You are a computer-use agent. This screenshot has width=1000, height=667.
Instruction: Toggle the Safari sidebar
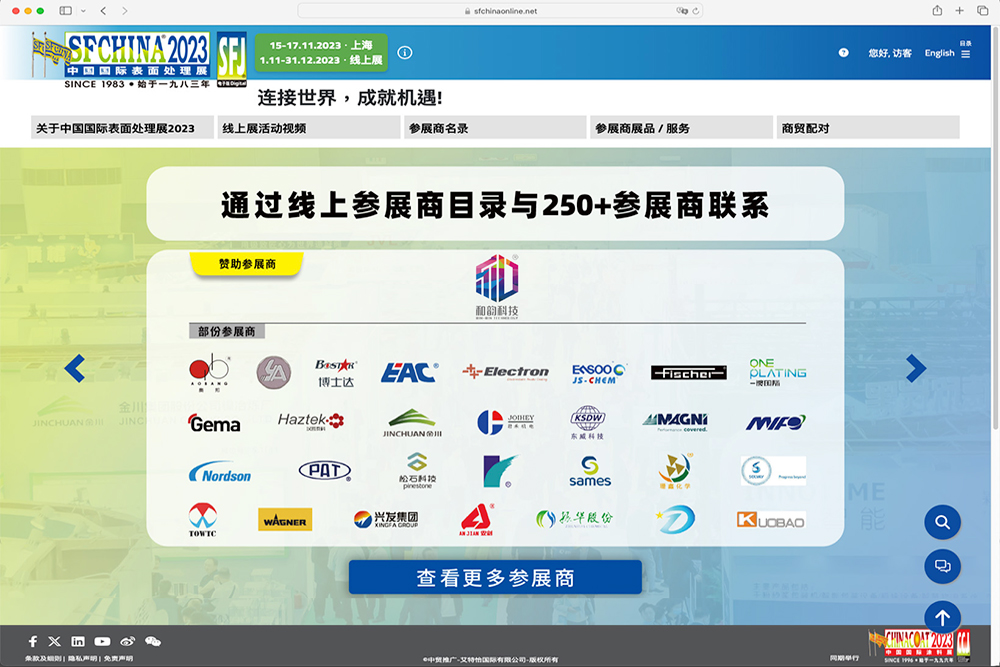point(65,11)
